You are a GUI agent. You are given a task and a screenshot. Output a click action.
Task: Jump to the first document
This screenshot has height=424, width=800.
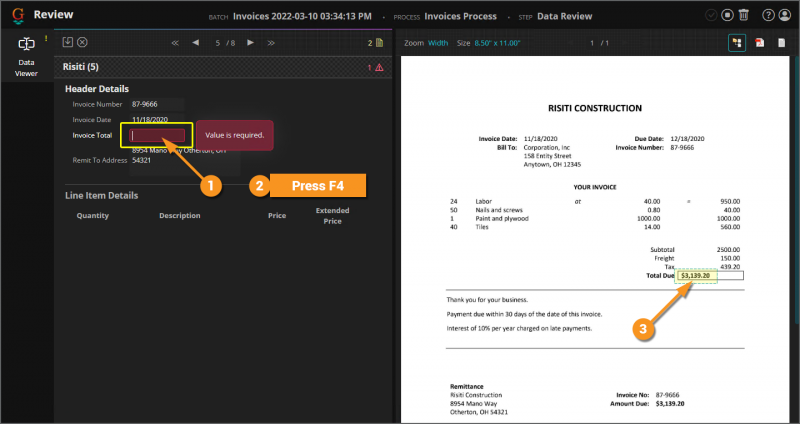point(175,43)
